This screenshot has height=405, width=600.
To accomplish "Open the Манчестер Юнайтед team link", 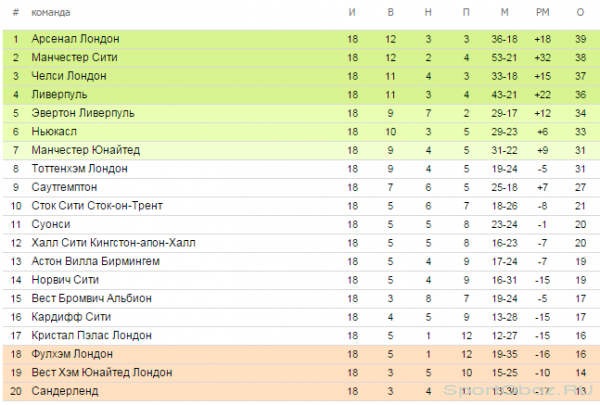I will [86, 150].
